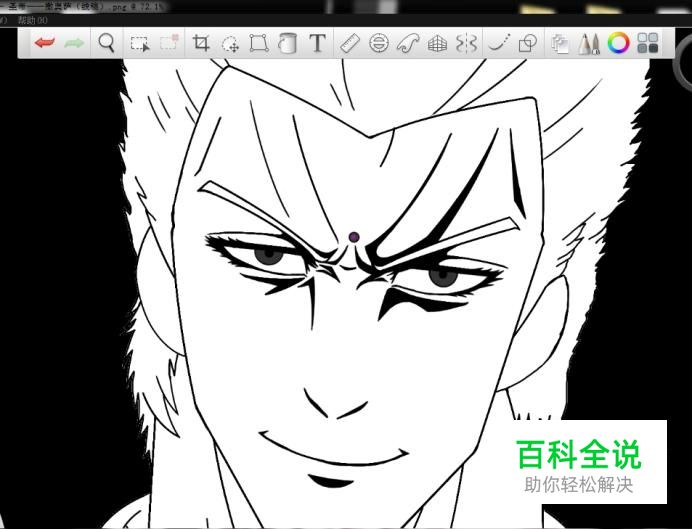
Task: Toggle Steady Stroke mode
Action: click(x=499, y=43)
